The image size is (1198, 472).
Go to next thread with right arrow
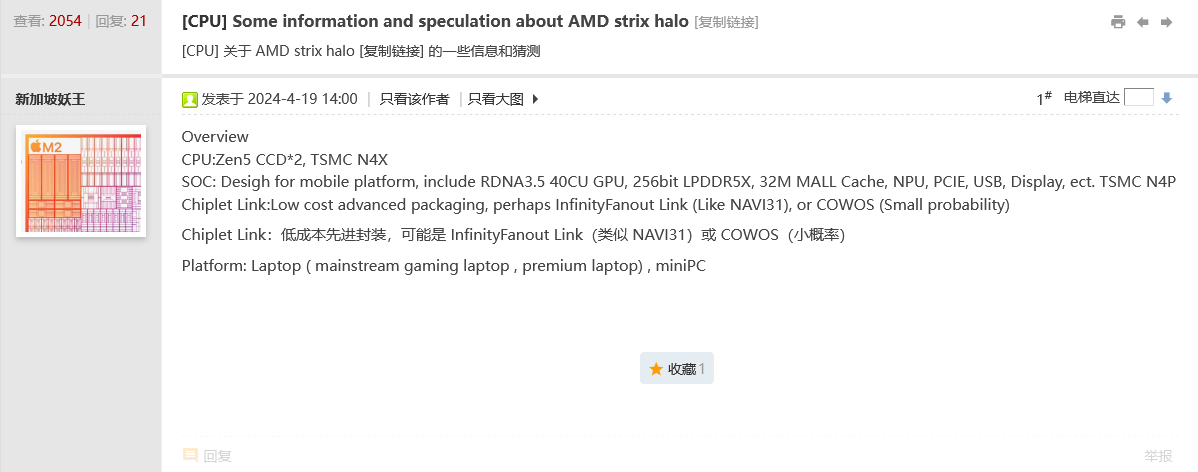pos(1166,22)
